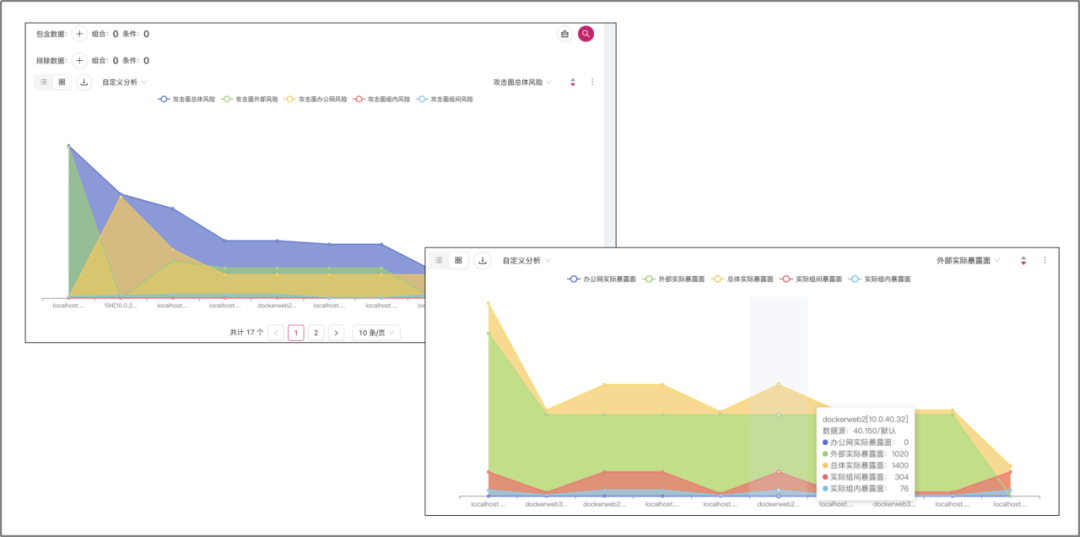Switch to list view in the 攻击面总体风险 panel
The image size is (1080, 537).
tap(43, 82)
